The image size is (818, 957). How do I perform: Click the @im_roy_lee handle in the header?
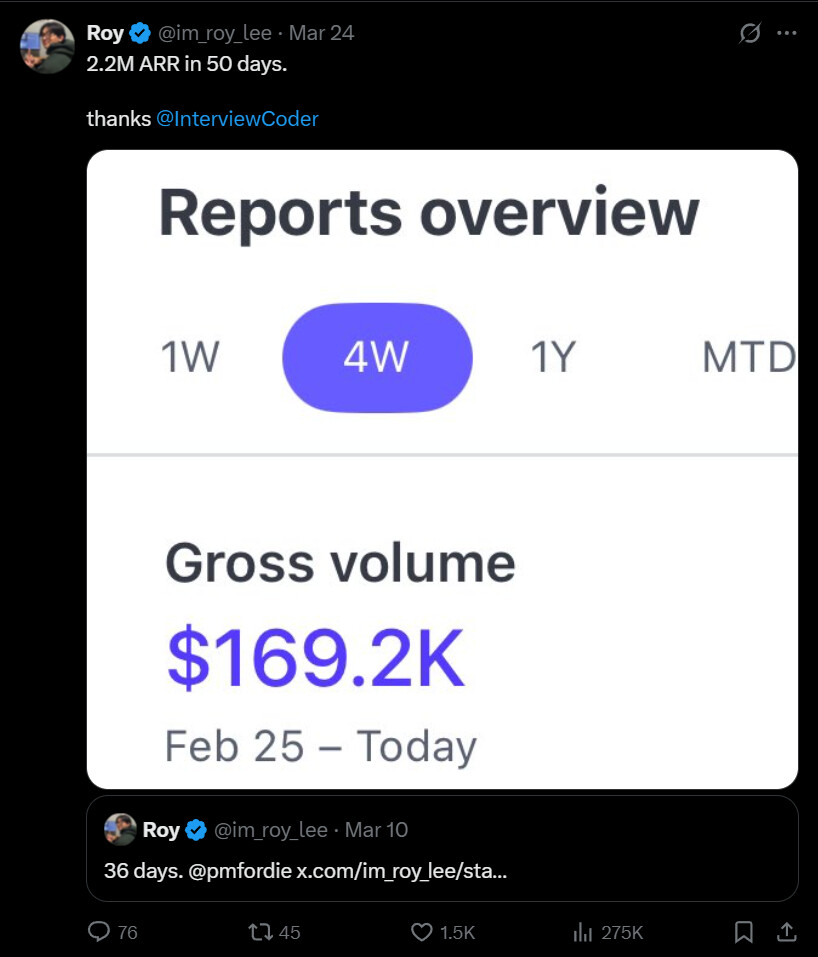point(215,33)
